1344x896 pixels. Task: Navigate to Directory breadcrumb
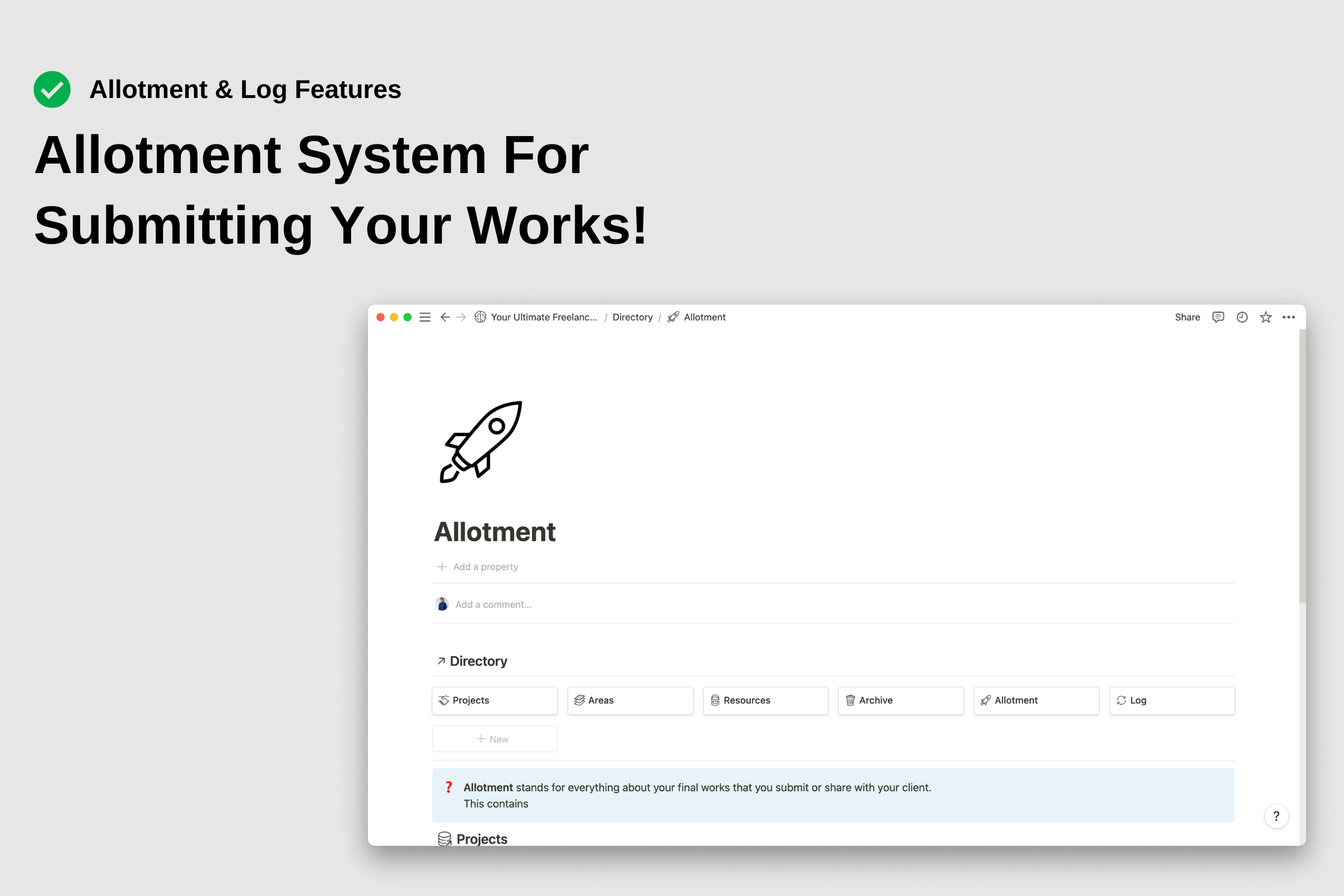coord(632,317)
